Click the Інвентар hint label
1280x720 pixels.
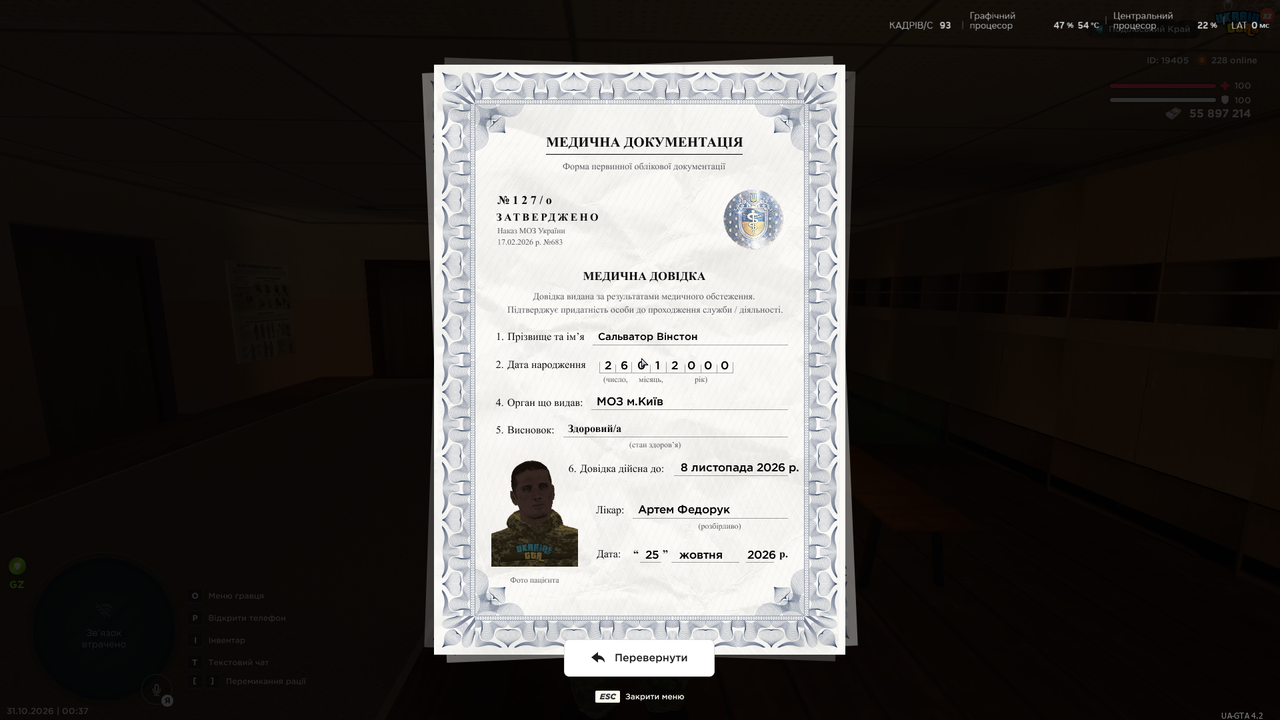click(x=227, y=640)
